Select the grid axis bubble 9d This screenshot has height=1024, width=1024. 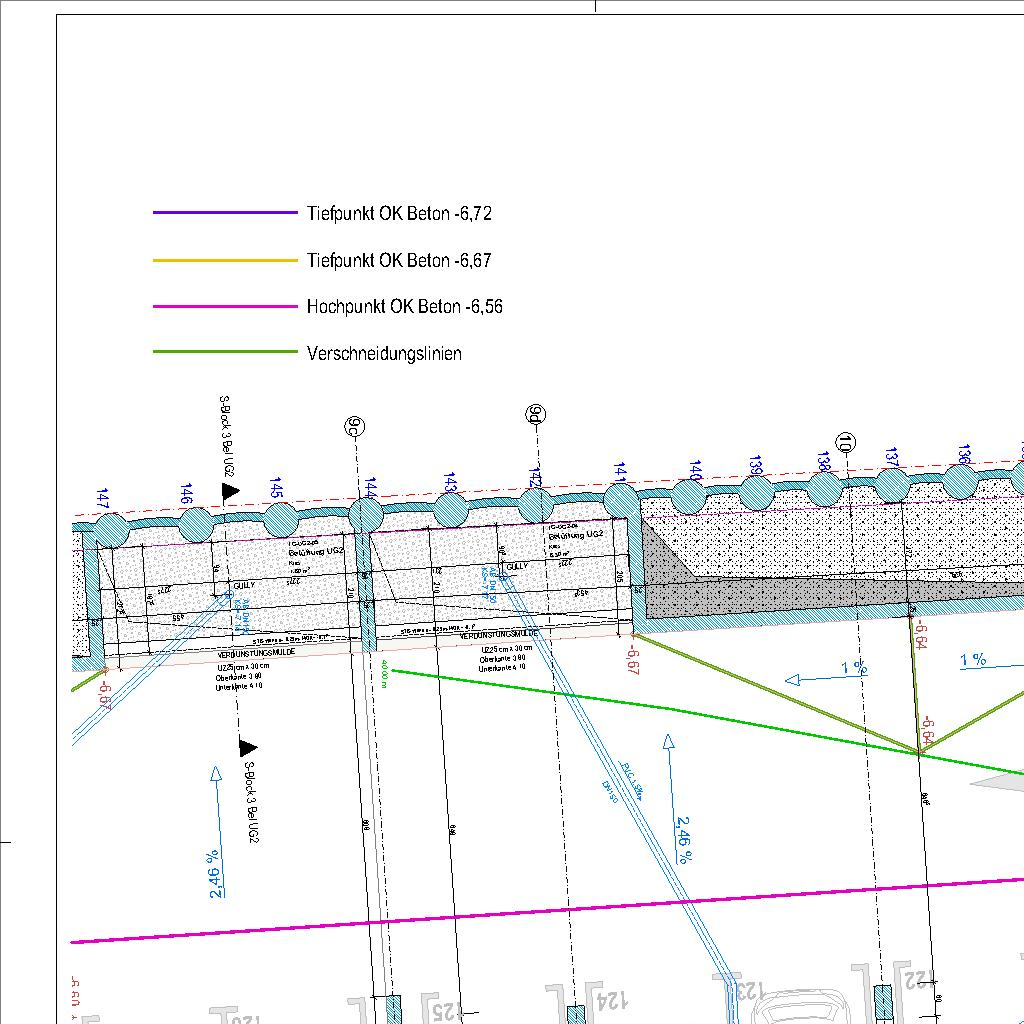pos(535,414)
